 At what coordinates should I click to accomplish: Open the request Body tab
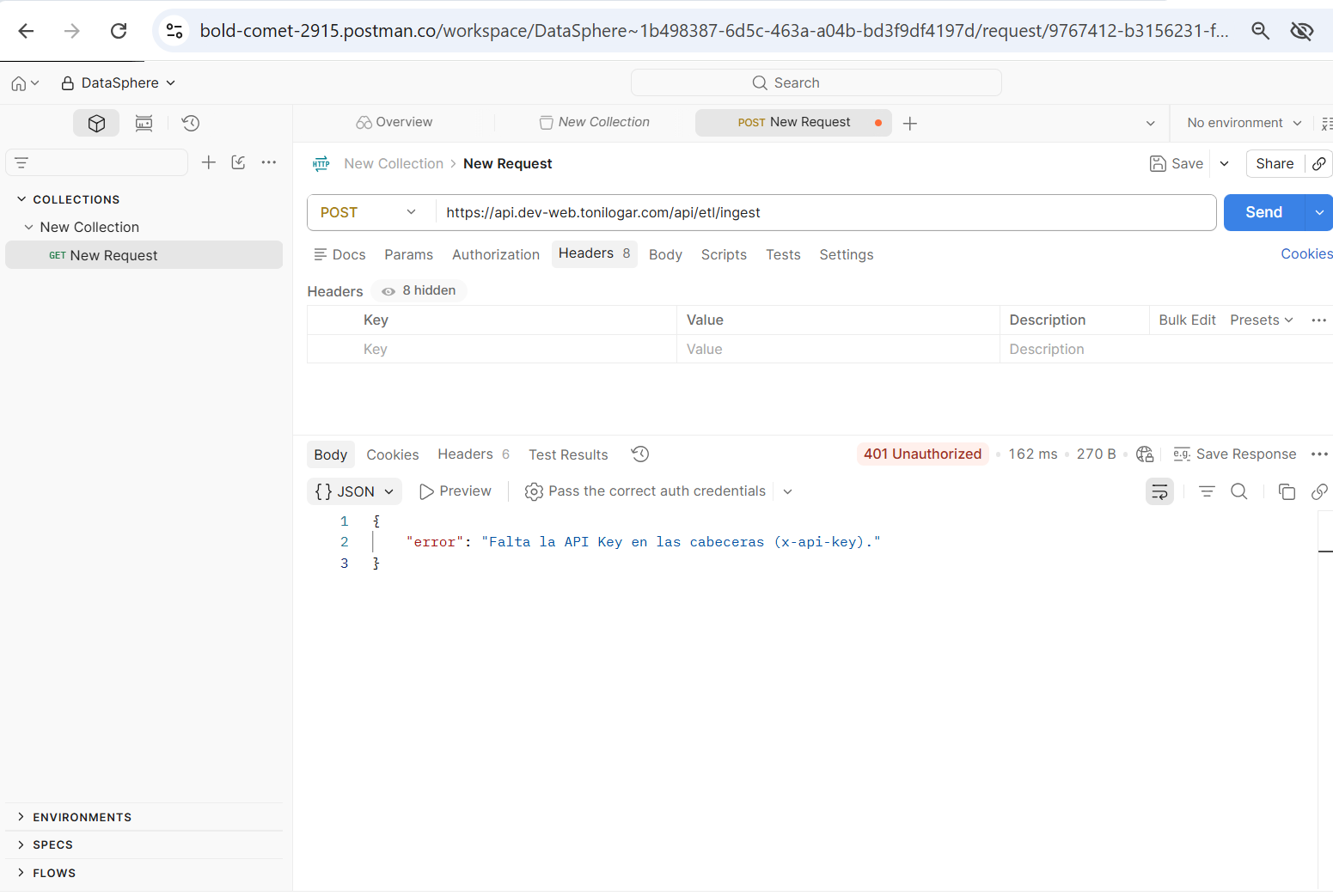coord(665,254)
